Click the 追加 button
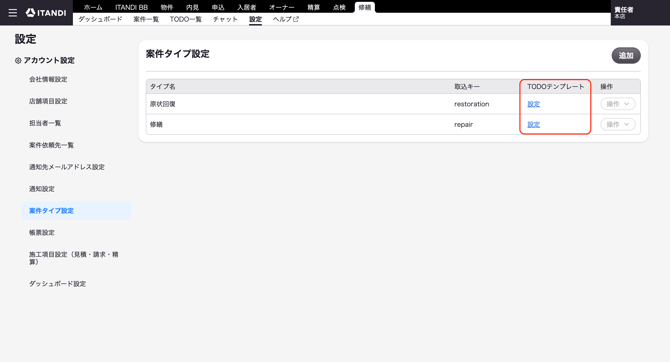The width and height of the screenshot is (670, 362). (x=626, y=56)
